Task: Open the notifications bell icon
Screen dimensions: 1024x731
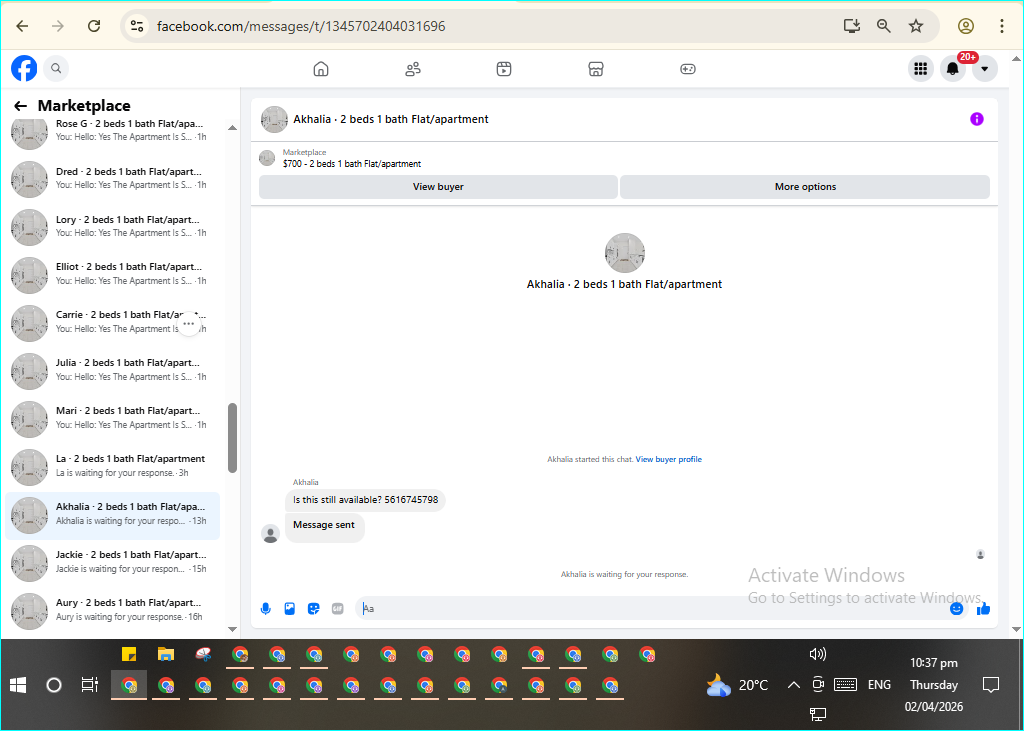Action: point(953,69)
